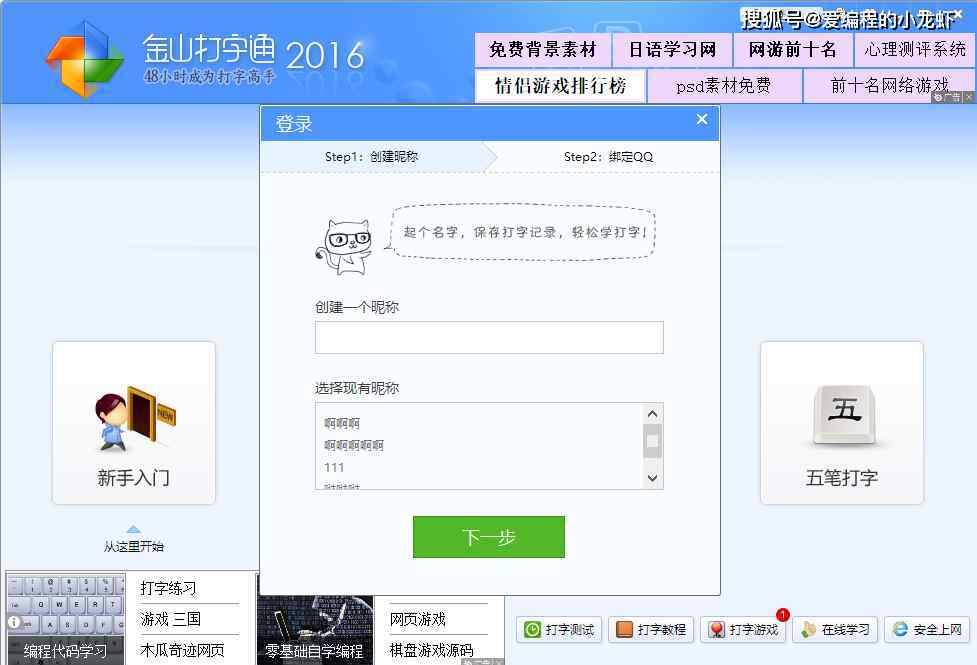The height and width of the screenshot is (665, 977).
Task: Click the 下一步 green button
Action: tap(488, 537)
